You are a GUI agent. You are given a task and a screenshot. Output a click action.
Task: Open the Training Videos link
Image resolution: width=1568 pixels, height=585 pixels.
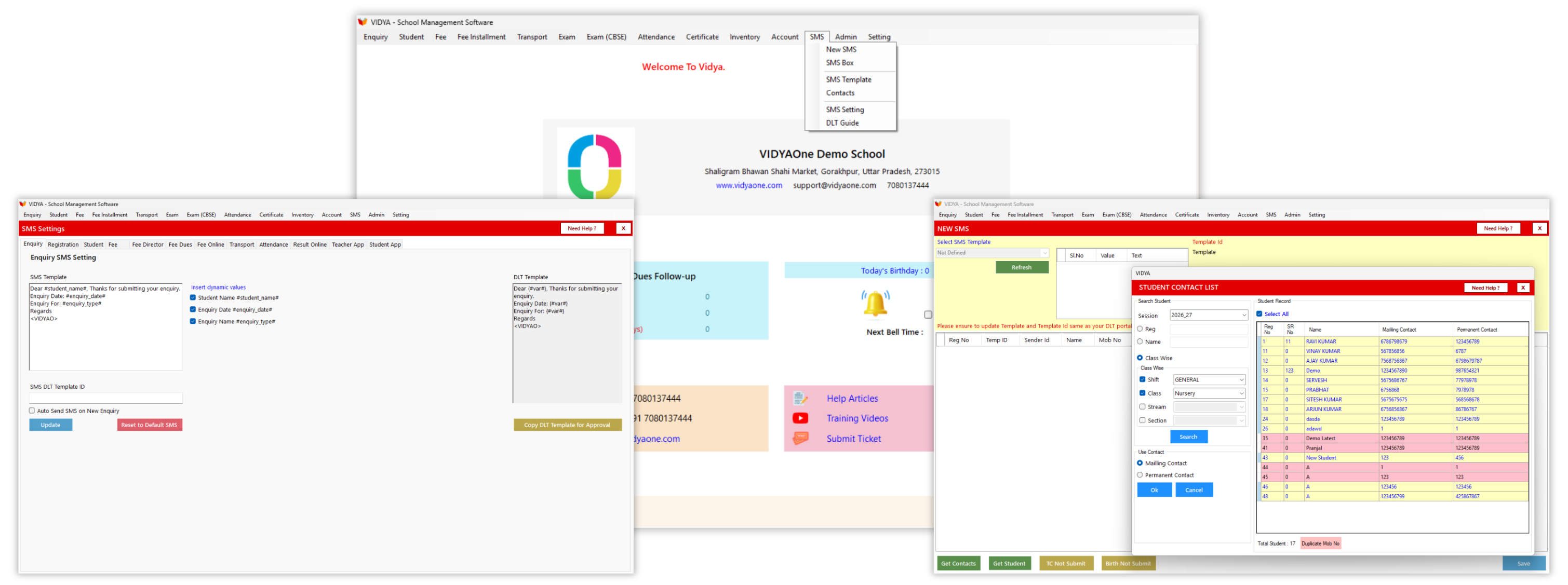pyautogui.click(x=857, y=418)
